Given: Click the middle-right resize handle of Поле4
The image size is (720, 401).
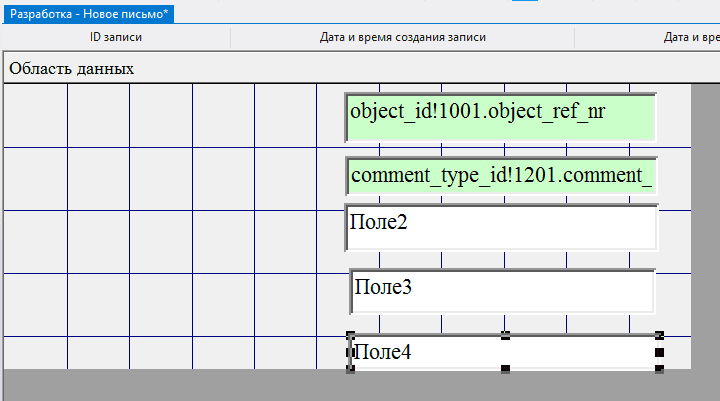Looking at the screenshot, I should [x=659, y=352].
